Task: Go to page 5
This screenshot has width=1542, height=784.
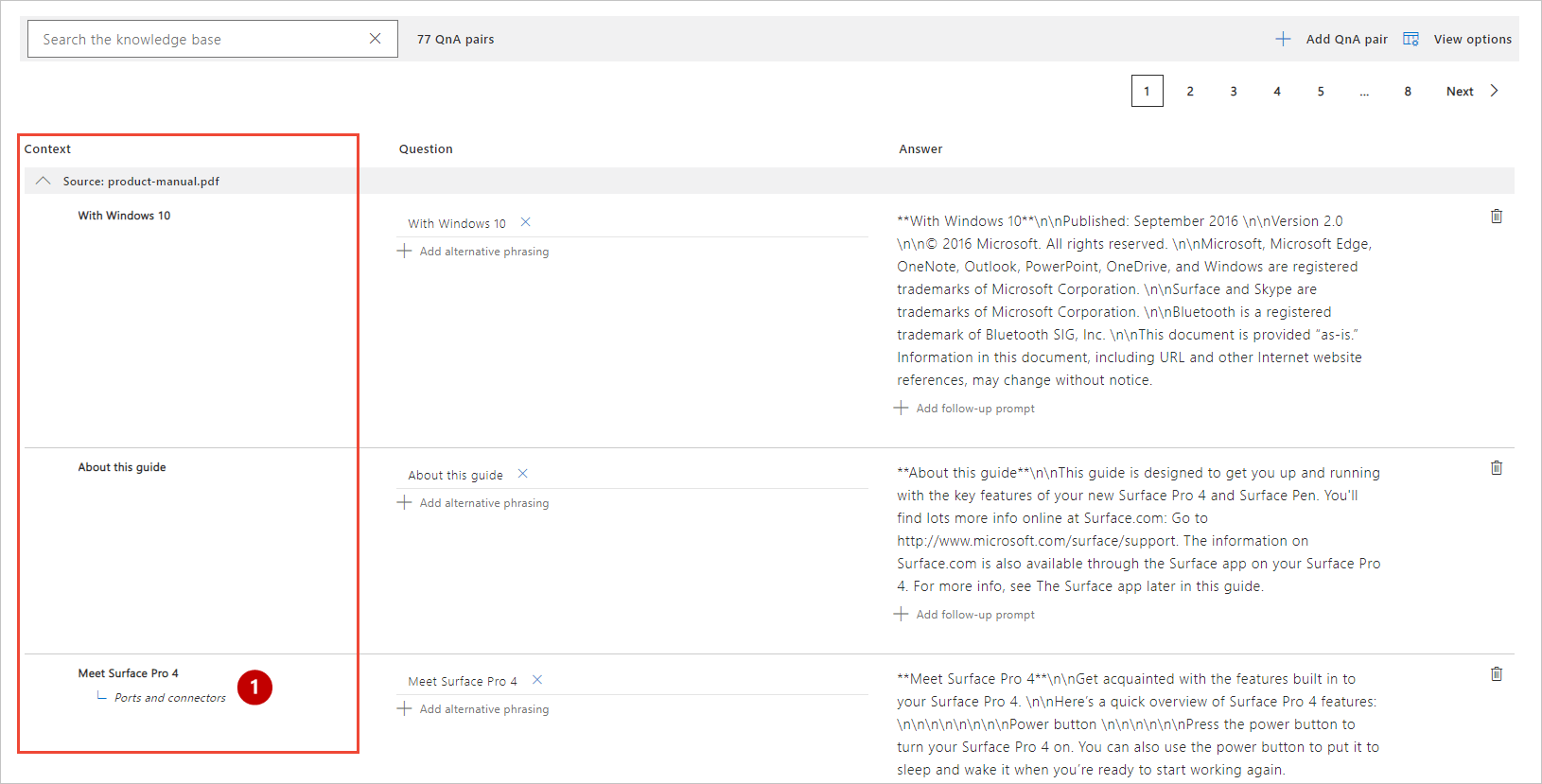Action: [x=1321, y=91]
